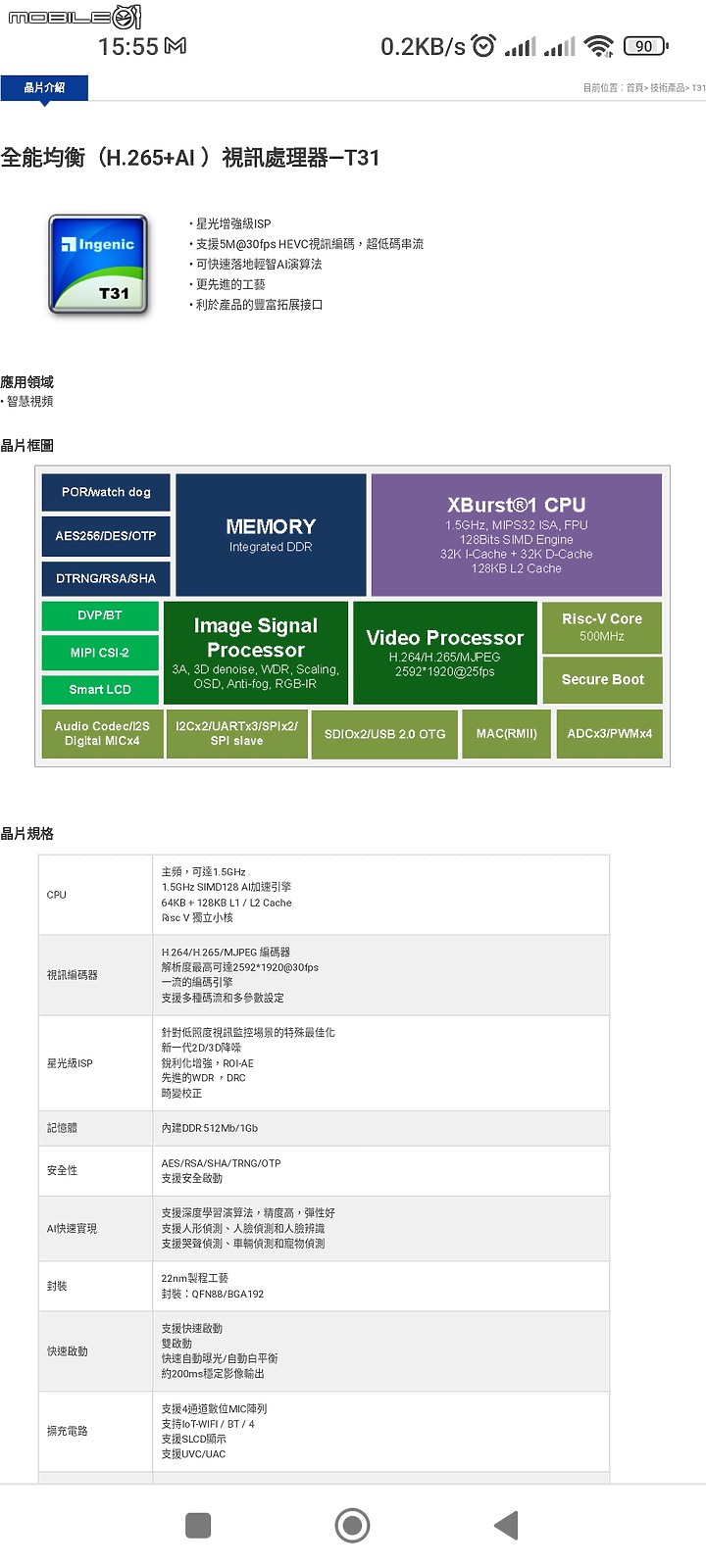Tap the Gmail notification icon

coord(176,46)
